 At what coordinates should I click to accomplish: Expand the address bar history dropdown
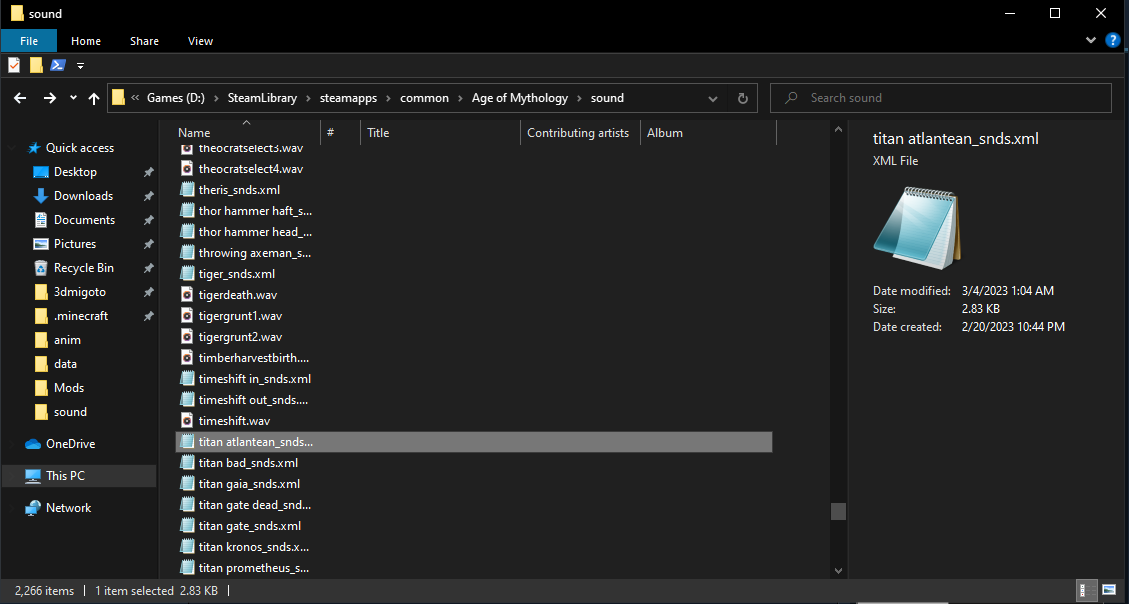[x=713, y=99]
